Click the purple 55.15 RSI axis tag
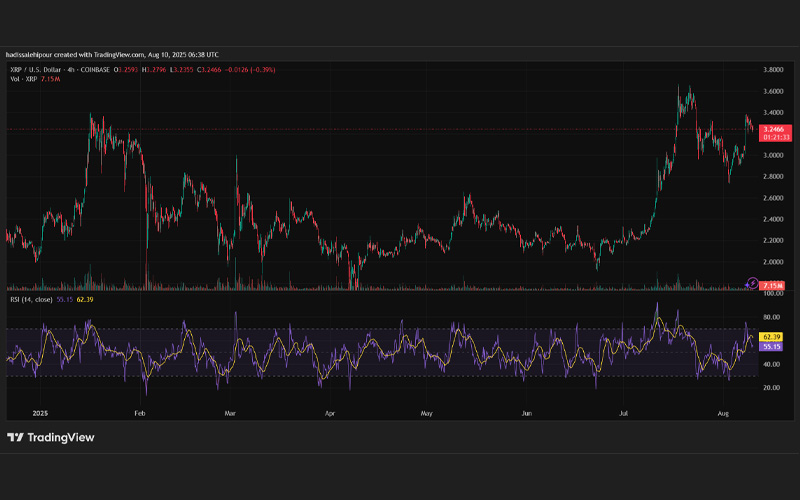The height and width of the screenshot is (500, 800). click(771, 347)
